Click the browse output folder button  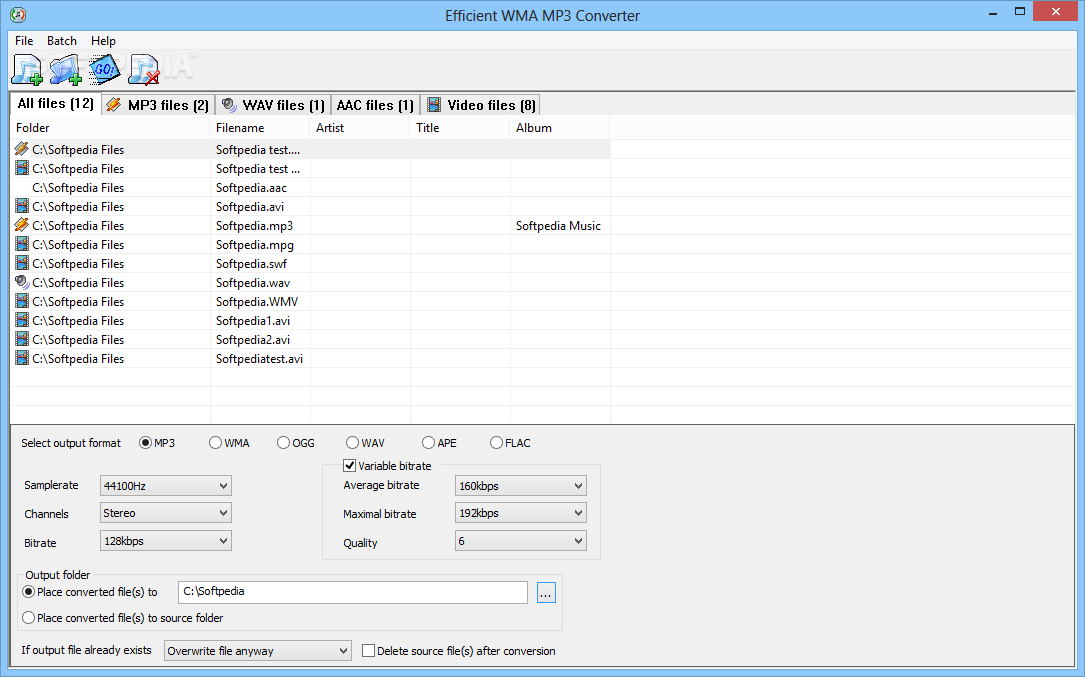pos(546,593)
